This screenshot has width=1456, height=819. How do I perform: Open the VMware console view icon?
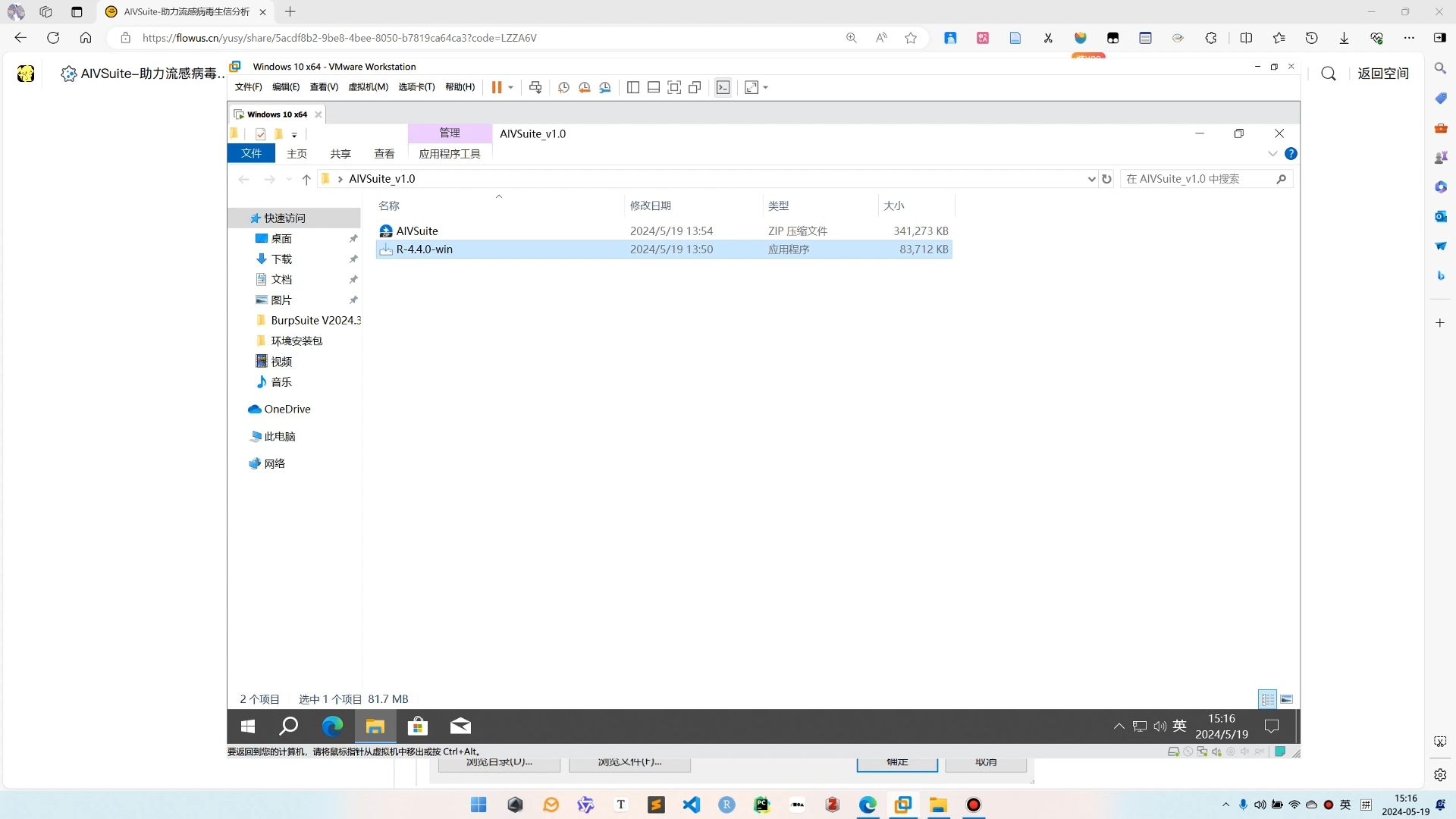pyautogui.click(x=723, y=87)
